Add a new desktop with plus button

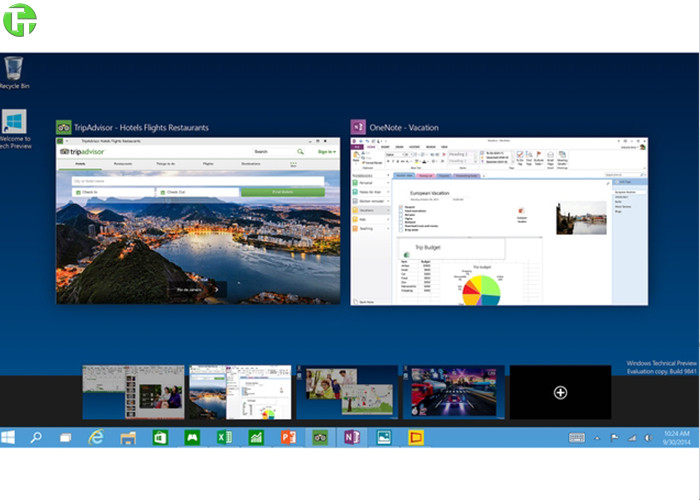point(560,392)
